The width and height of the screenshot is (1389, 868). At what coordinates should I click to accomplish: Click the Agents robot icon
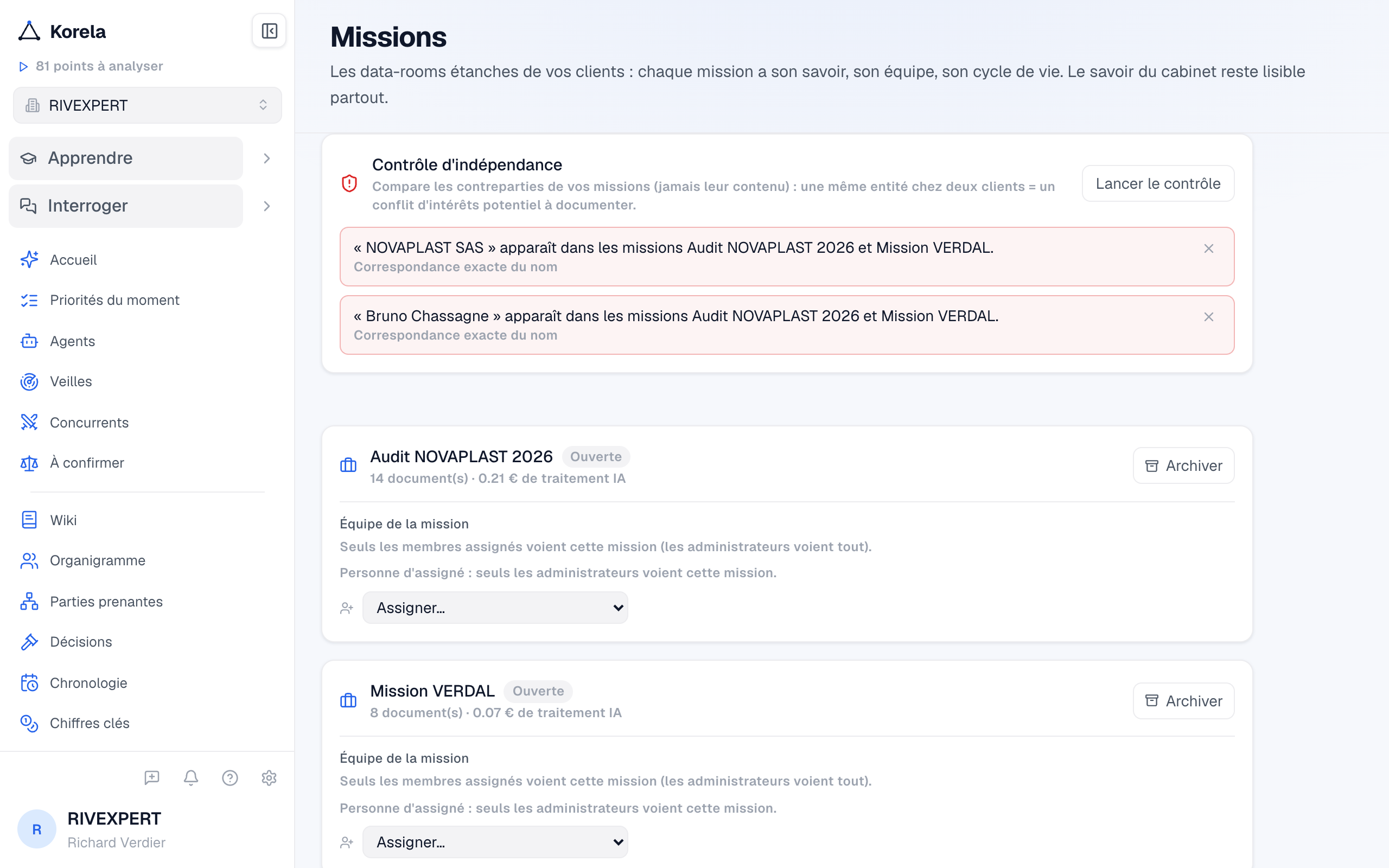[x=29, y=341]
